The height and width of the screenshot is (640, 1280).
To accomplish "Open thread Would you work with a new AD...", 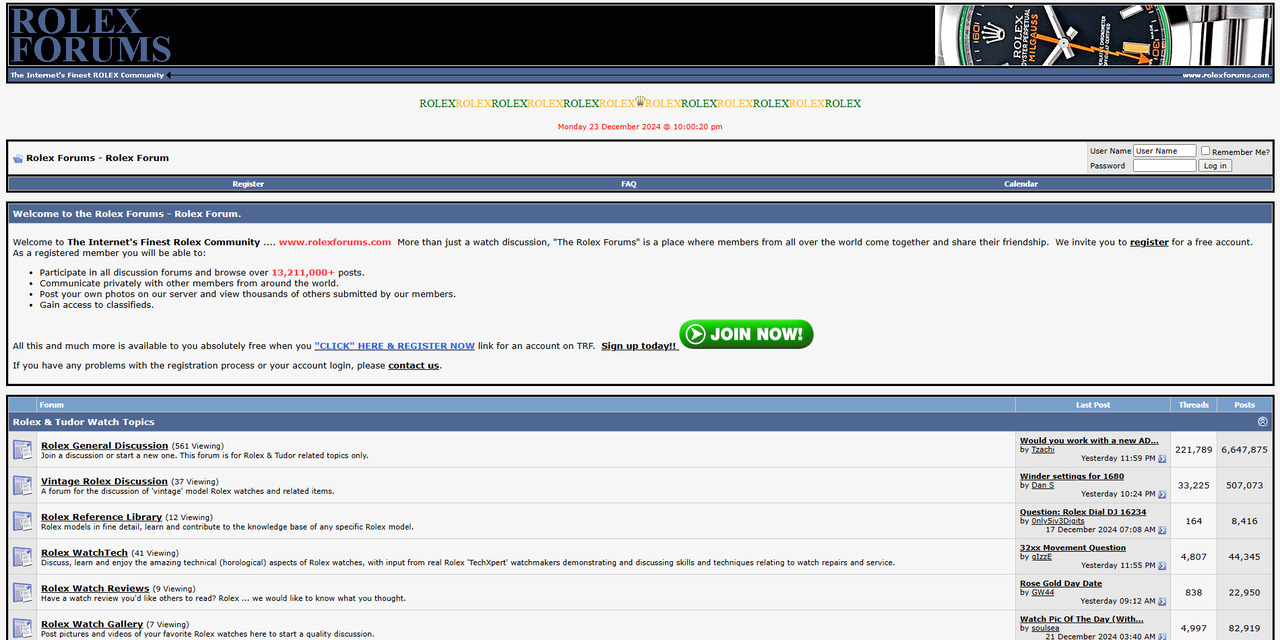I will pyautogui.click(x=1089, y=440).
